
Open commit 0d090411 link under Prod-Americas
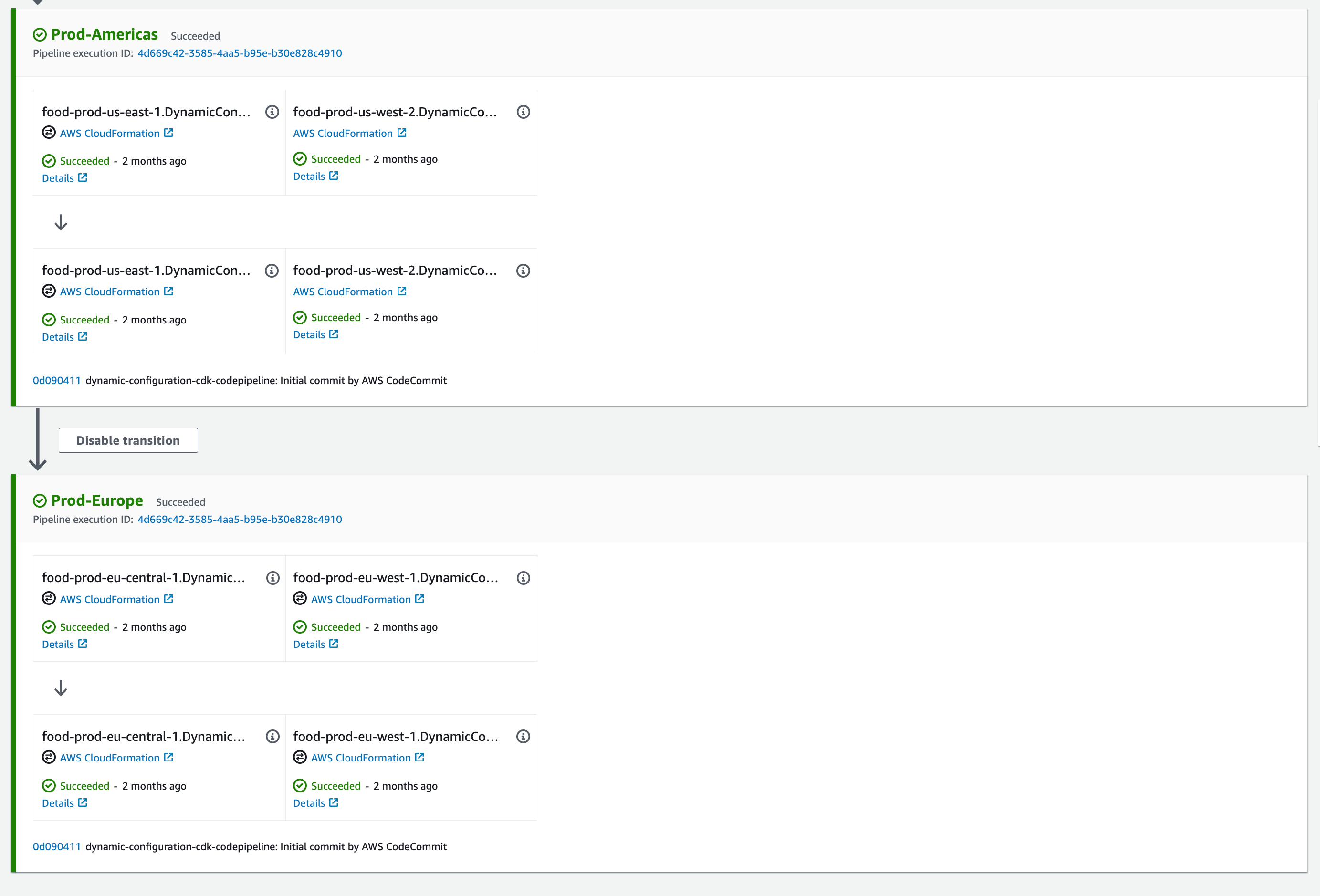(57, 380)
